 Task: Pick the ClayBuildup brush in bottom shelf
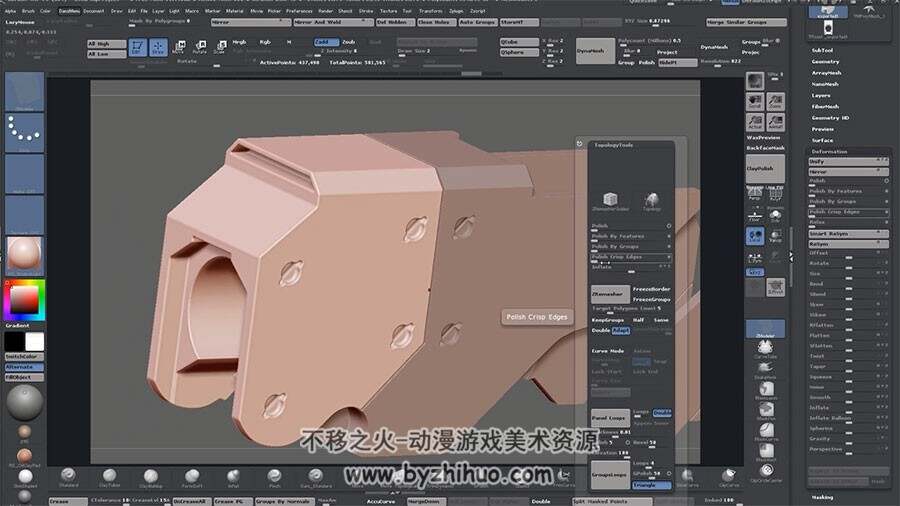pyautogui.click(x=151, y=477)
